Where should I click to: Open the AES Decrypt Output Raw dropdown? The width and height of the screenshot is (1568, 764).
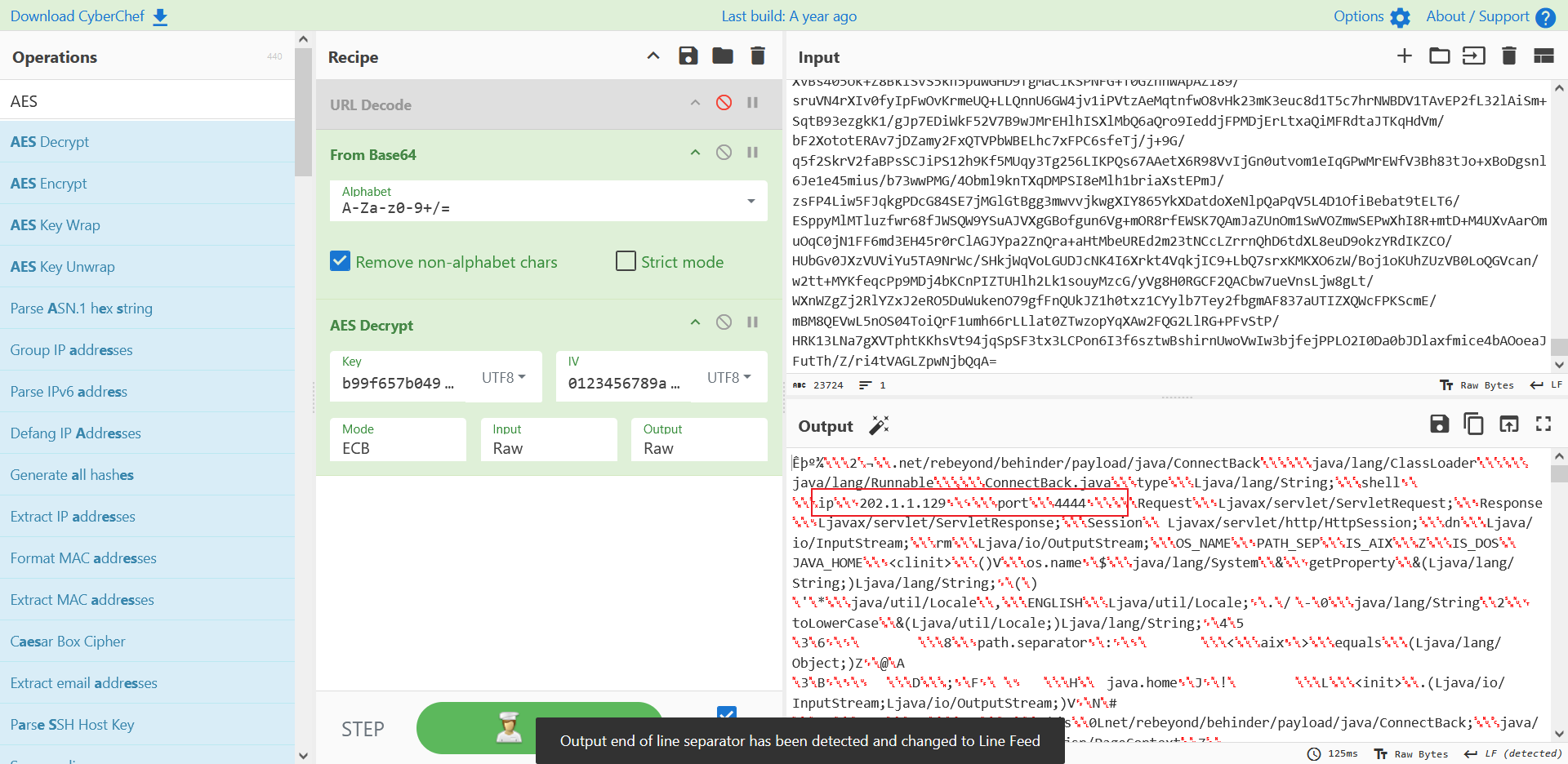699,440
